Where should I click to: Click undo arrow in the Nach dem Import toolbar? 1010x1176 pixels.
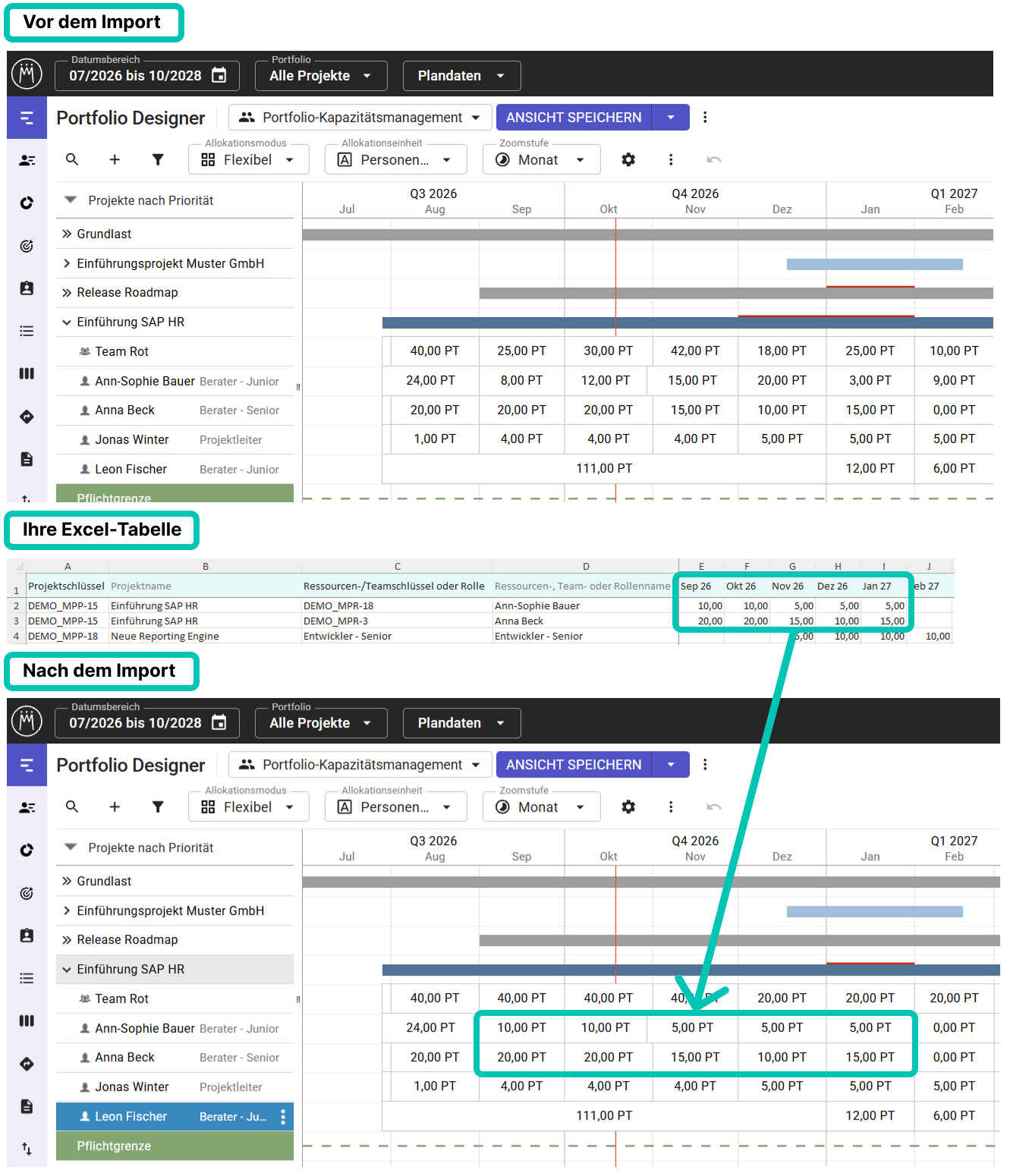click(713, 807)
